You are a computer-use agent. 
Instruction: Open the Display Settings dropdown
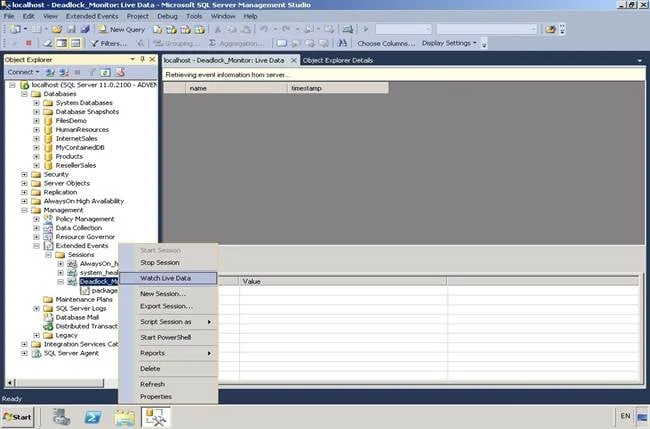point(449,43)
